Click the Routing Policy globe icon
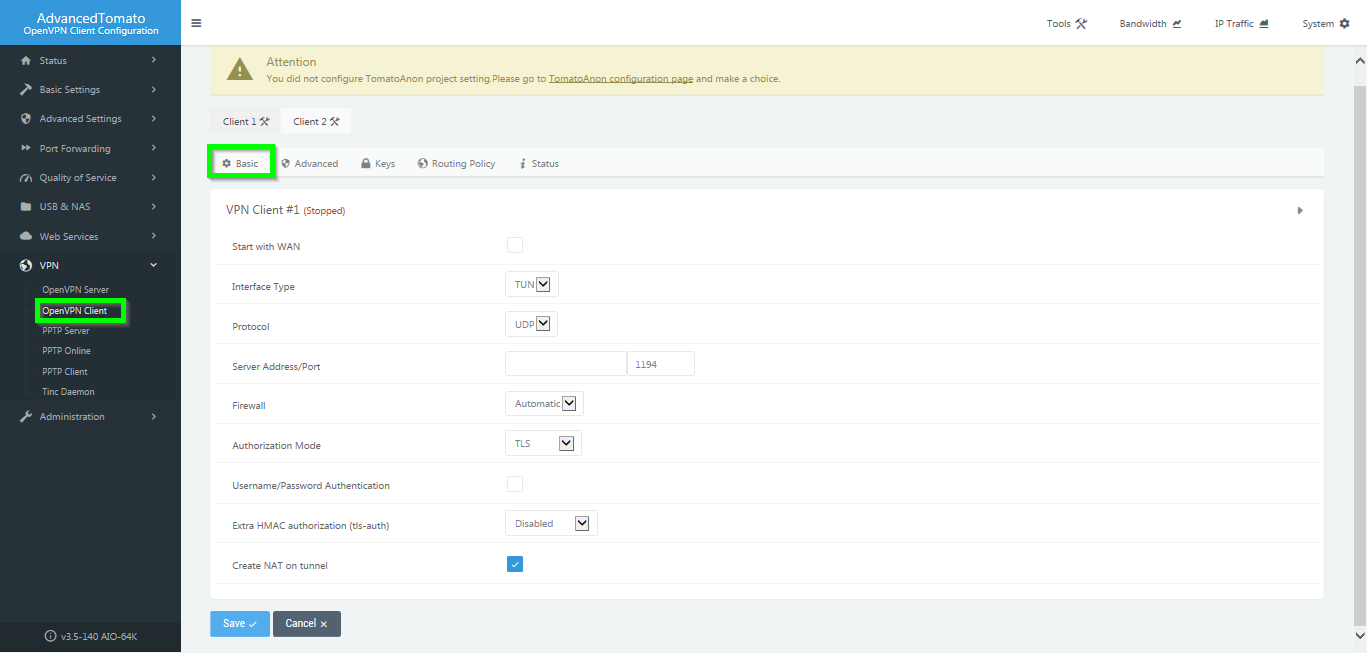 423,164
